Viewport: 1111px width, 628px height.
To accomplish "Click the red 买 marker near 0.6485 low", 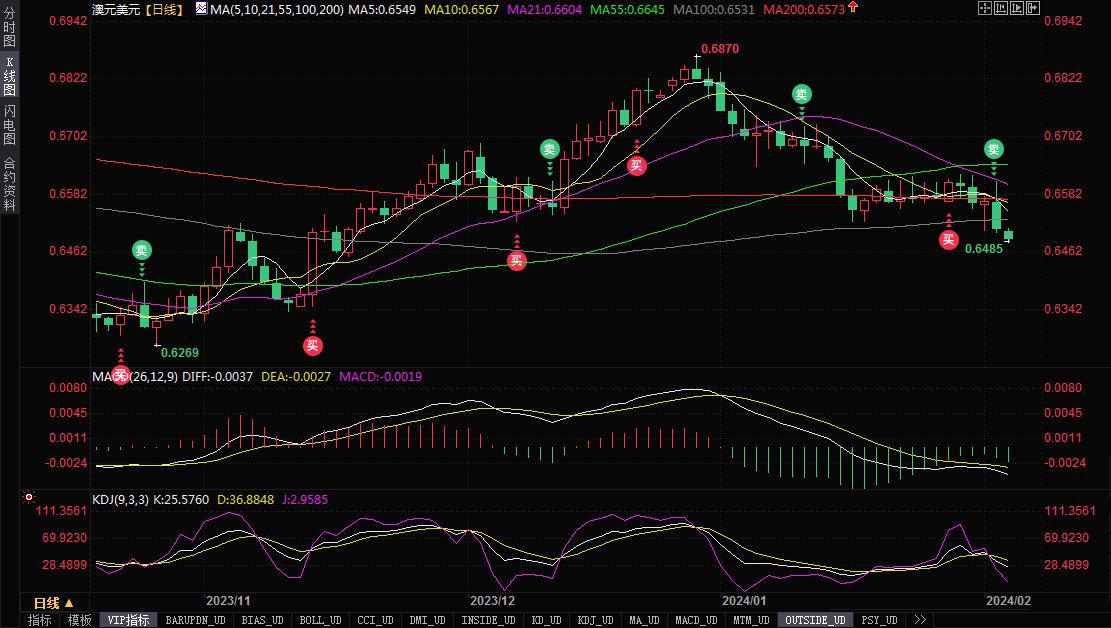I will 949,239.
